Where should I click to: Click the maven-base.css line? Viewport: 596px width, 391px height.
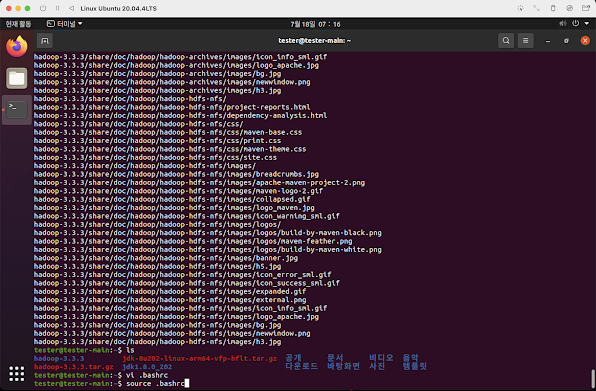point(168,132)
